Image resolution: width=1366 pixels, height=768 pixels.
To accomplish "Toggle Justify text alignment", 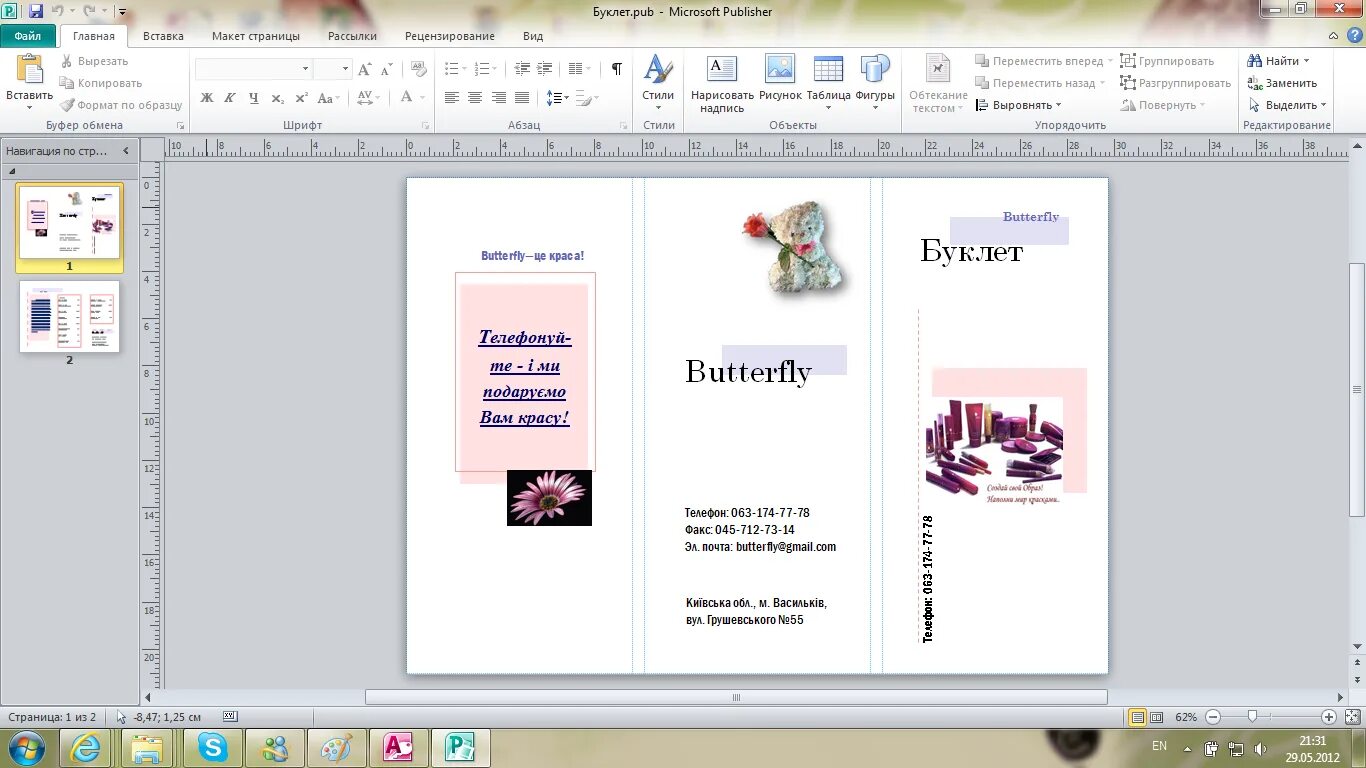I will point(522,98).
